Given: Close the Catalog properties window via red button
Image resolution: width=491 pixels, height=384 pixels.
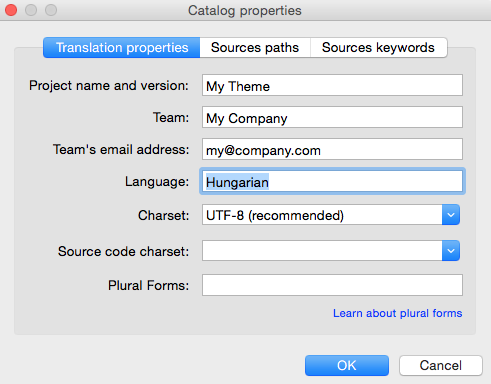Looking at the screenshot, I should [11, 10].
